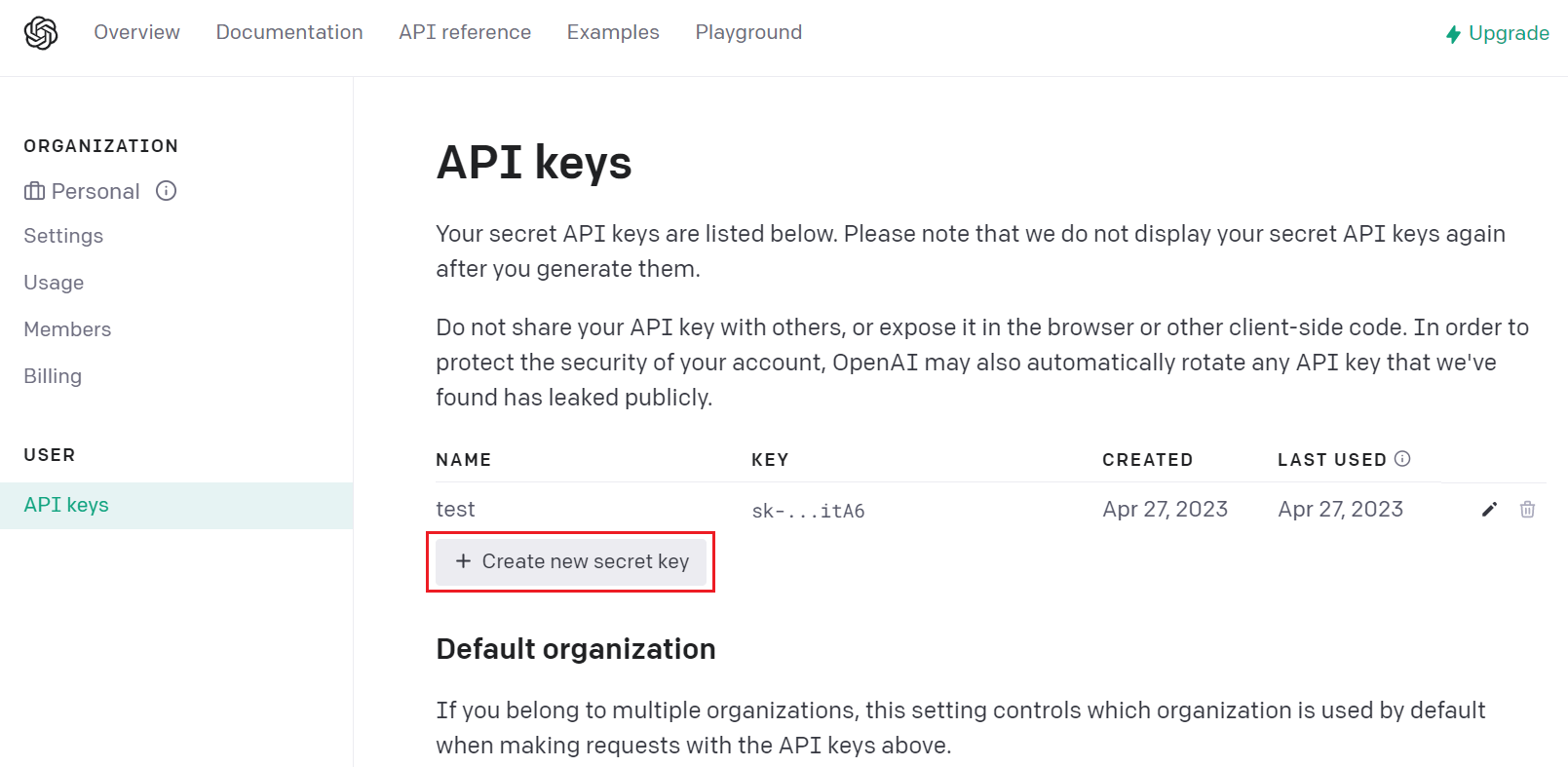1568x767 pixels.
Task: Select API keys in the sidebar
Action: [x=176, y=506]
